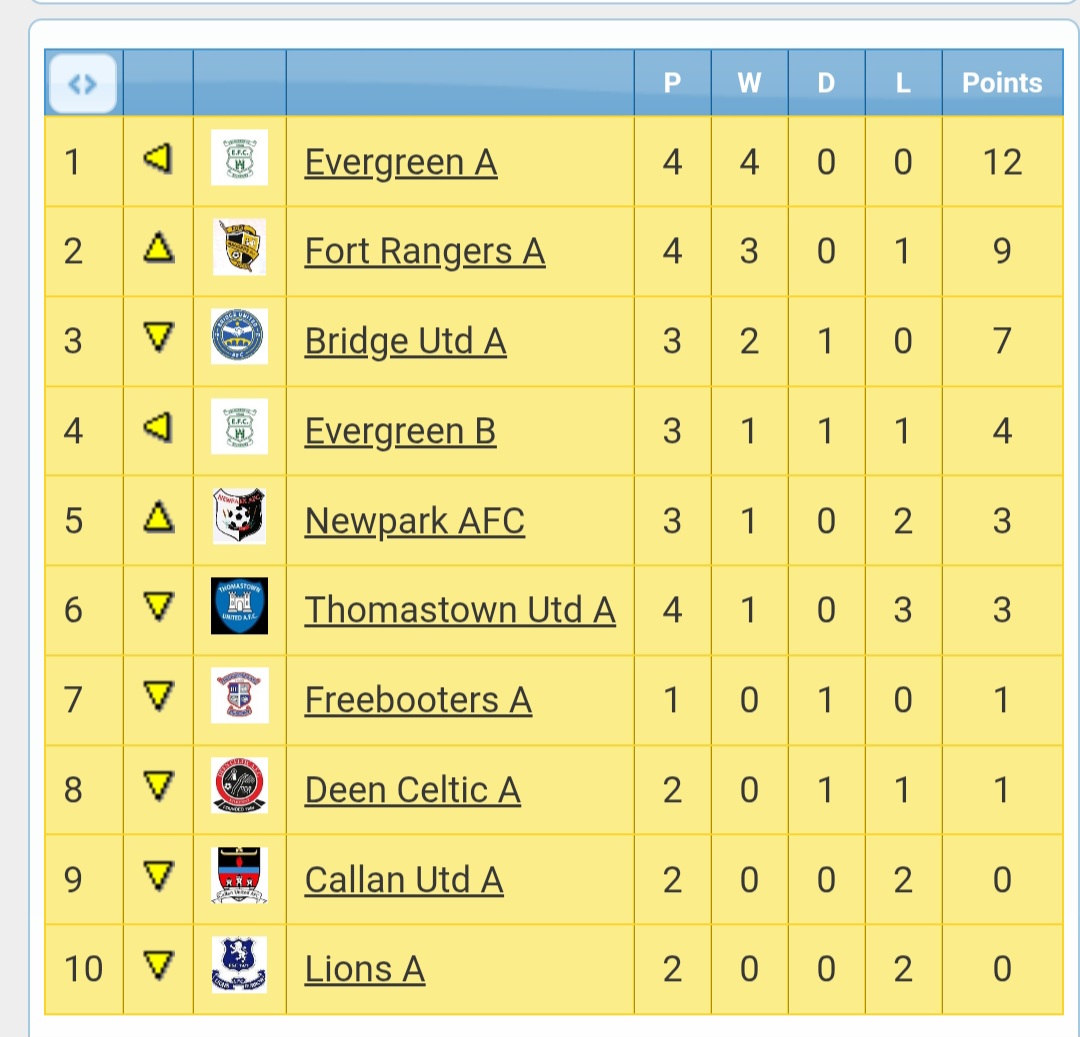Click up arrow next to Fort Rangers A

click(158, 248)
